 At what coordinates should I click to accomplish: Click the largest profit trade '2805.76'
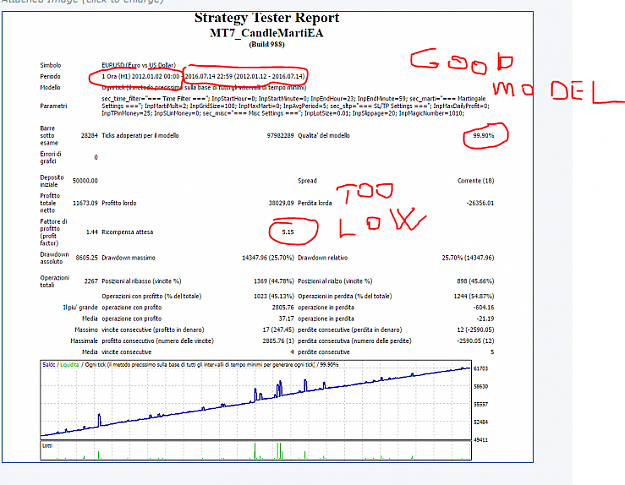tap(283, 307)
